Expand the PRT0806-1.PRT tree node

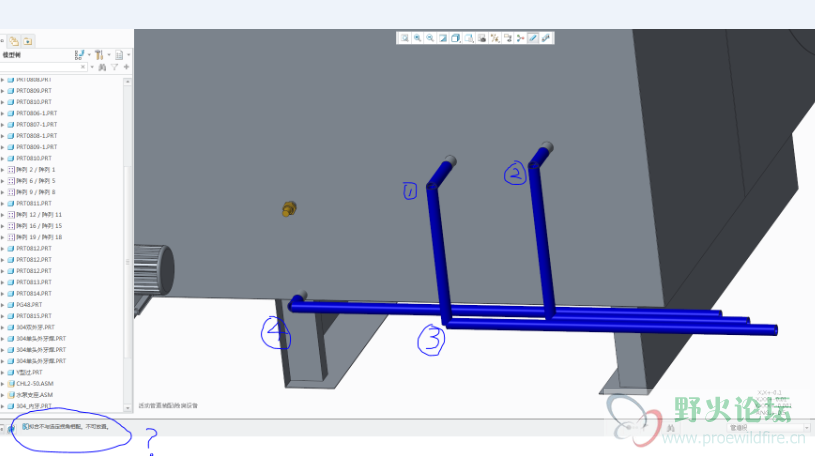click(x=3, y=113)
